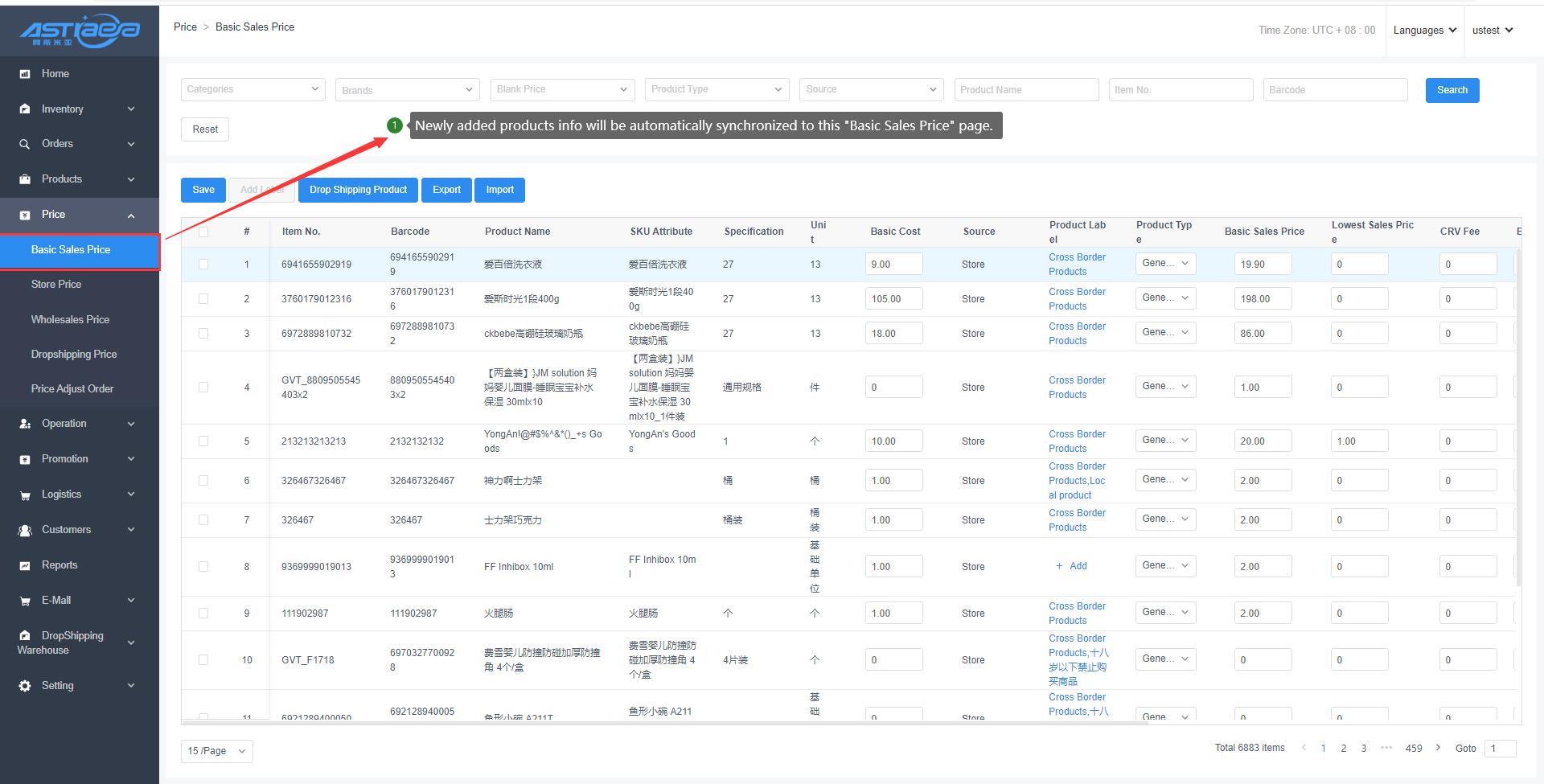
Task: Click the E-Mall cart icon
Action: pyautogui.click(x=25, y=601)
